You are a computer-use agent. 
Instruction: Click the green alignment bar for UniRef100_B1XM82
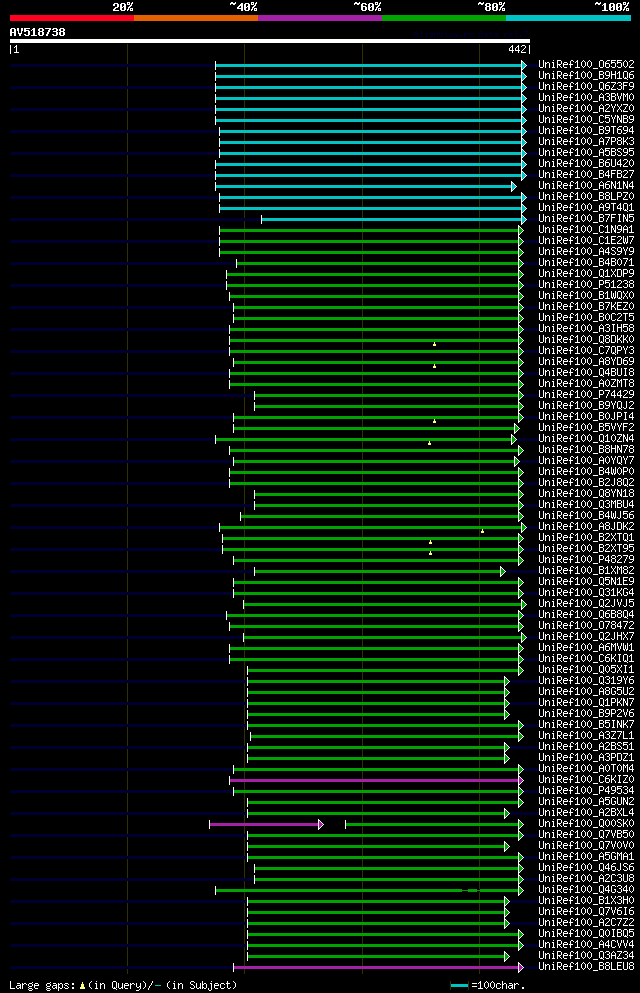point(380,572)
